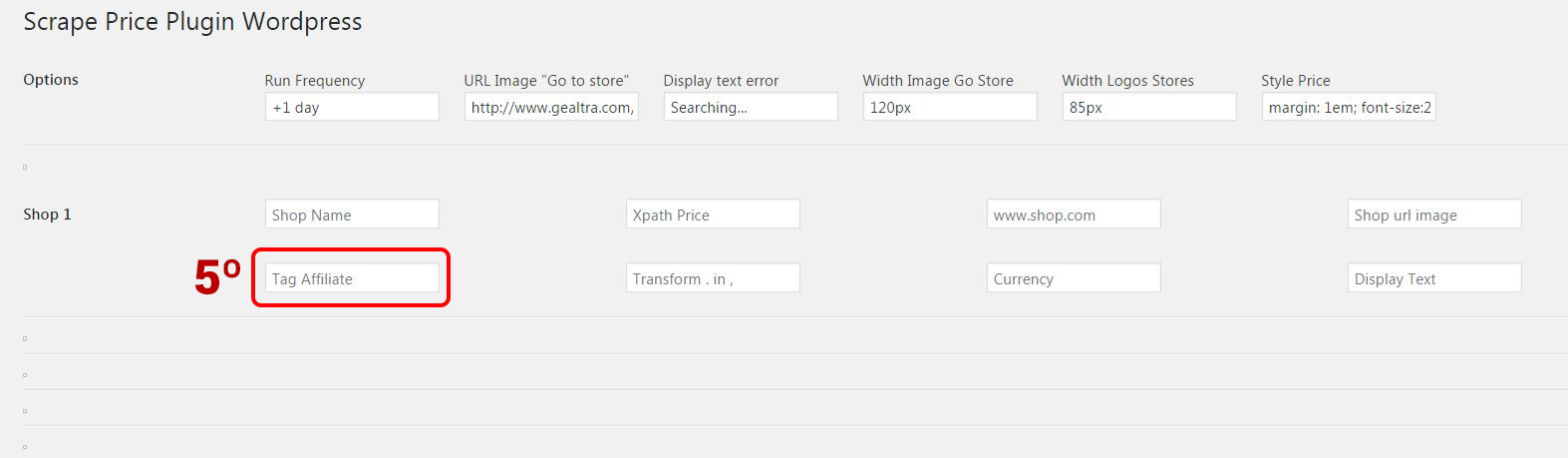Click the Scrape Price Plugin Wordpress heading

pyautogui.click(x=192, y=22)
